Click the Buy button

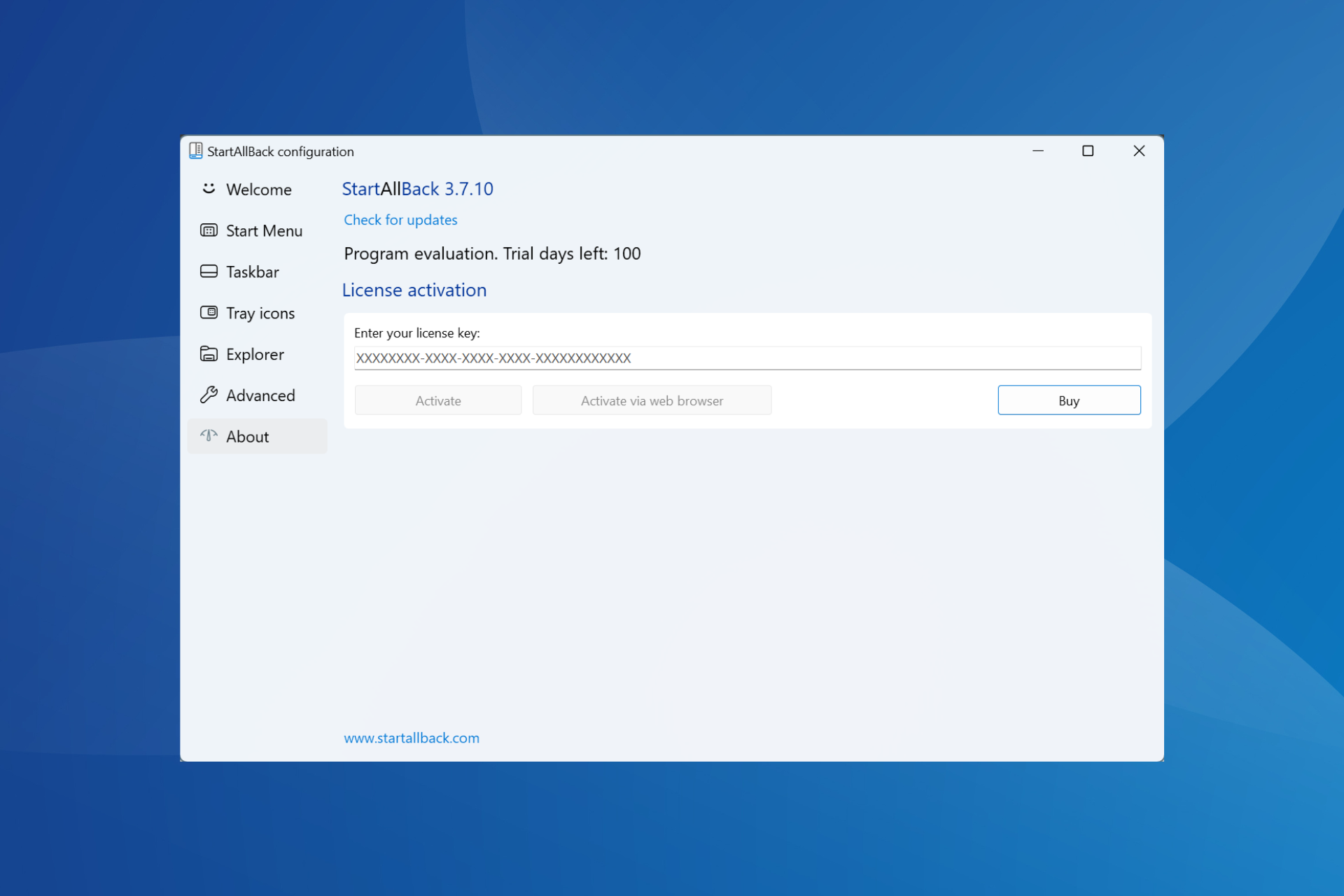(1069, 400)
